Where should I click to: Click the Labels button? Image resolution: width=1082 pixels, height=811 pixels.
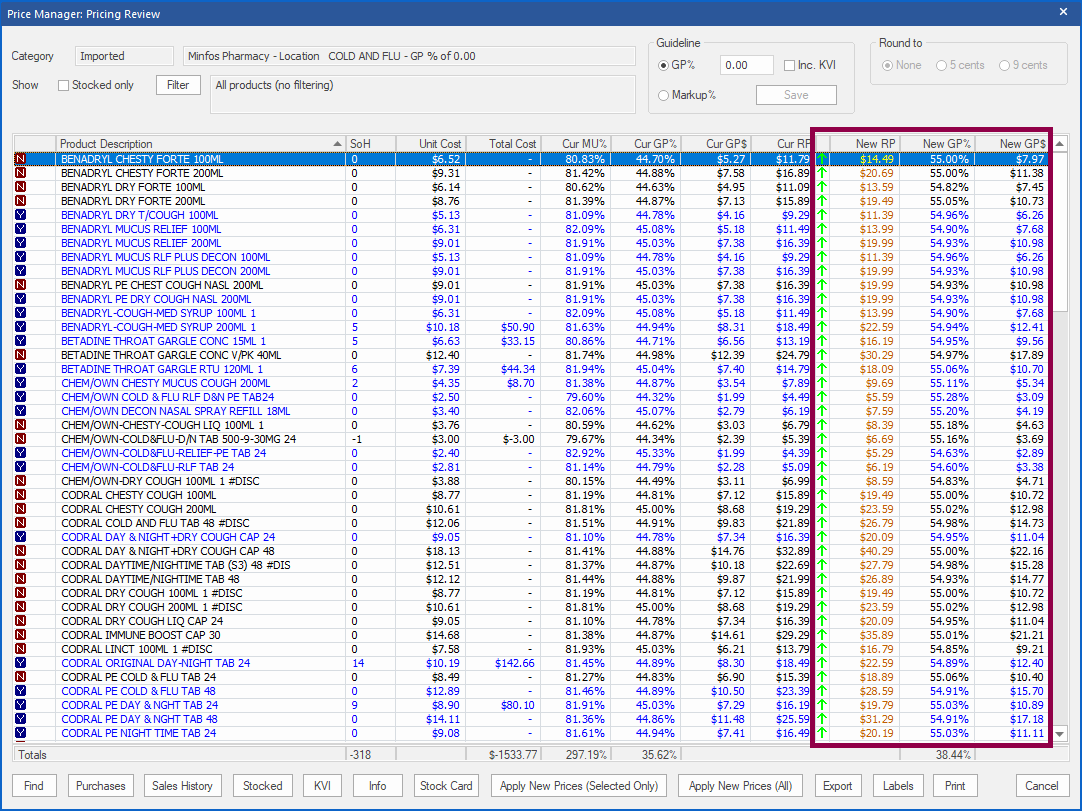tap(897, 786)
